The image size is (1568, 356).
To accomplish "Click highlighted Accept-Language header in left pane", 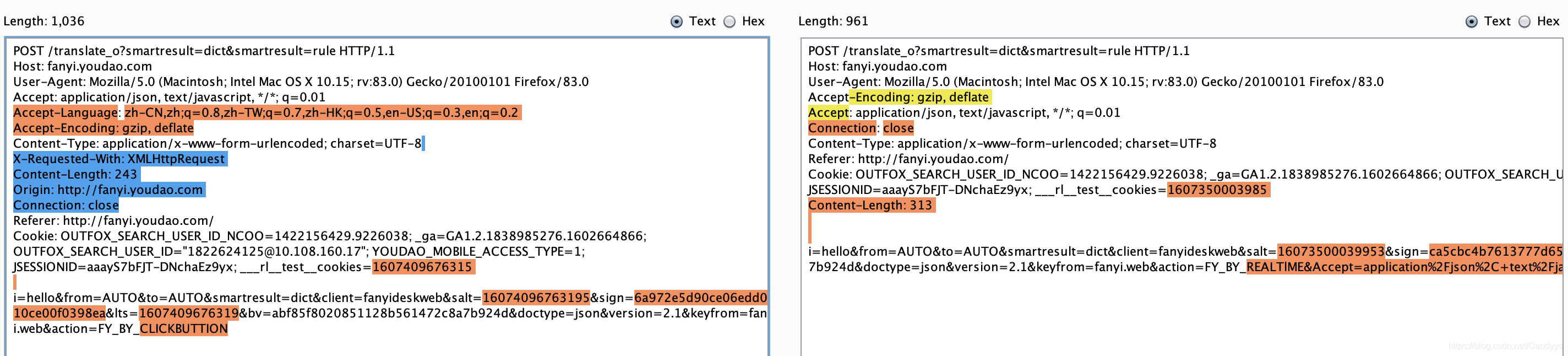I will 267,112.
